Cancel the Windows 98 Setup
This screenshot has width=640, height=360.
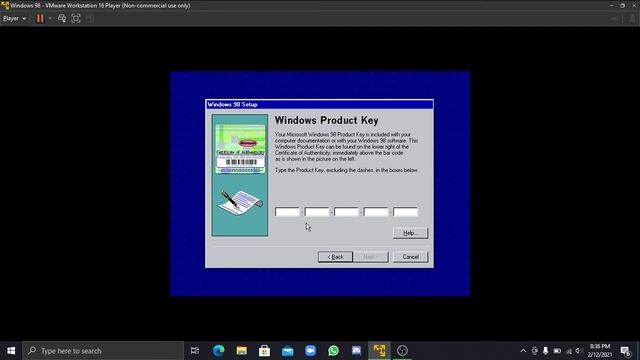[410, 257]
